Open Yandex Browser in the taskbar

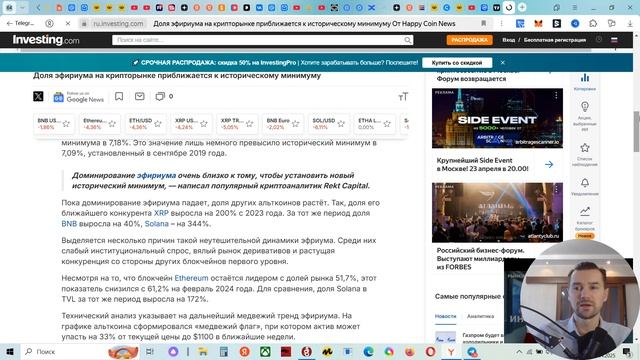(x=451, y=351)
